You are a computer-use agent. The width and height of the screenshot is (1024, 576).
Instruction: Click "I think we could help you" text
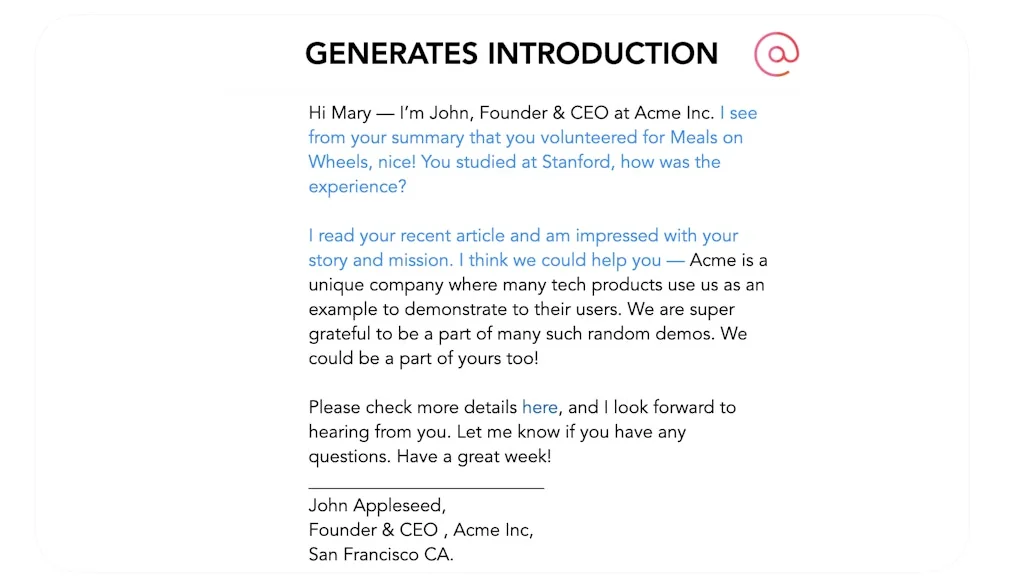pos(560,260)
